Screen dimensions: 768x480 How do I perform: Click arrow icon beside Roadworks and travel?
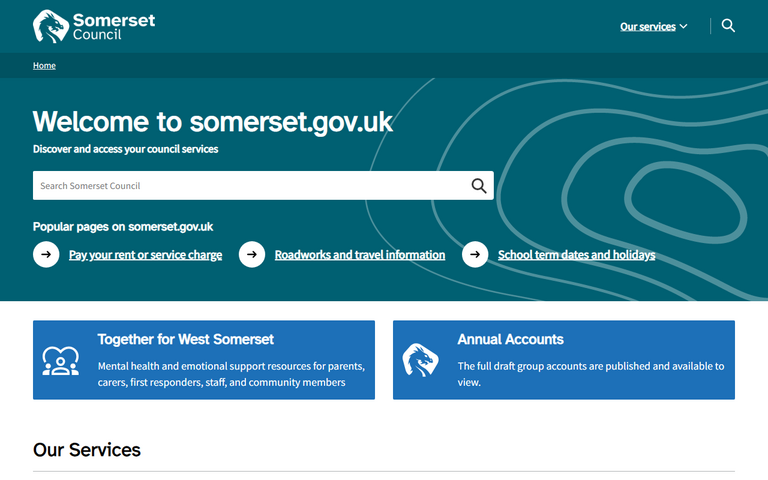click(x=252, y=255)
